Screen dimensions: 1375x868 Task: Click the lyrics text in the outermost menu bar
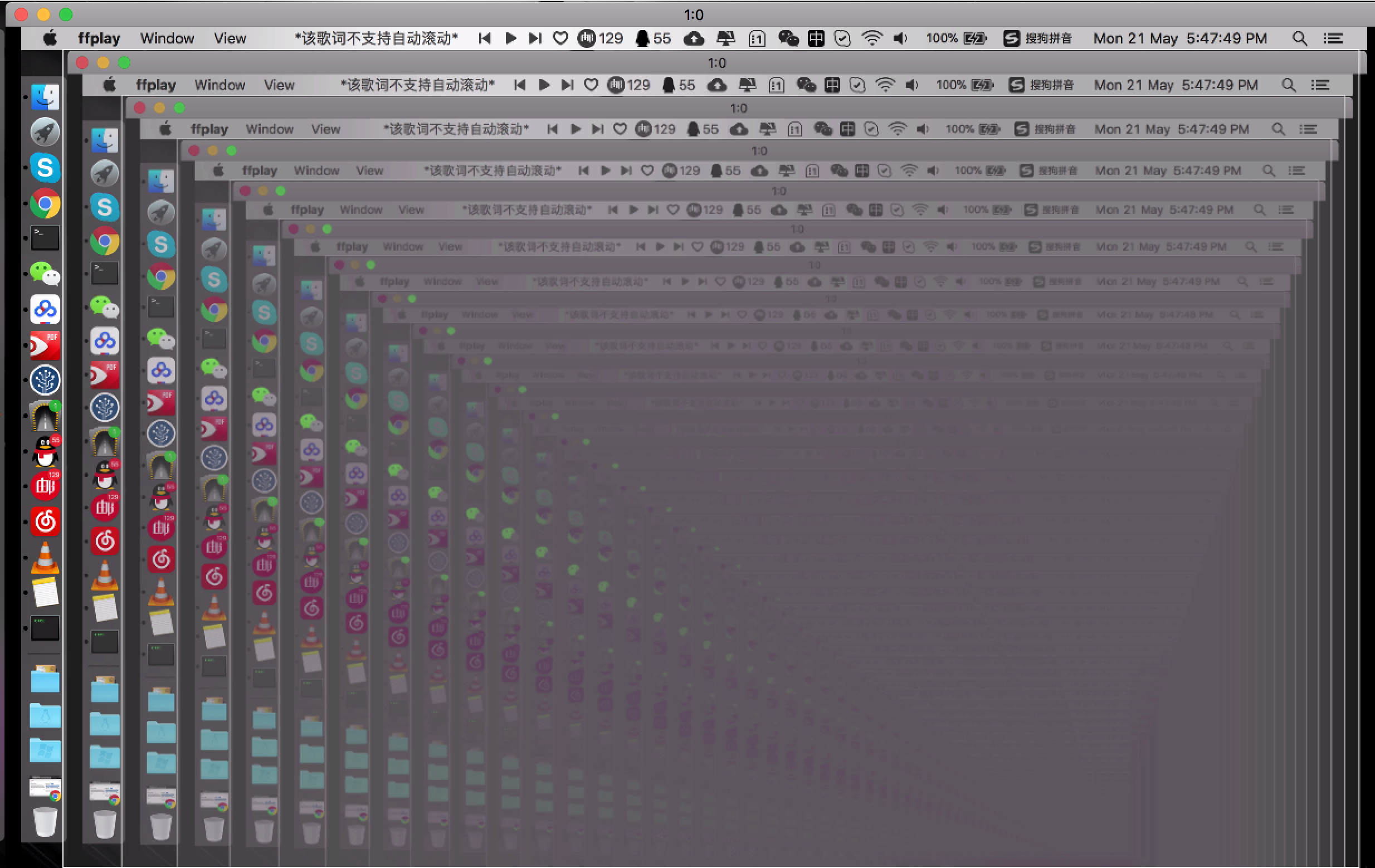click(376, 38)
